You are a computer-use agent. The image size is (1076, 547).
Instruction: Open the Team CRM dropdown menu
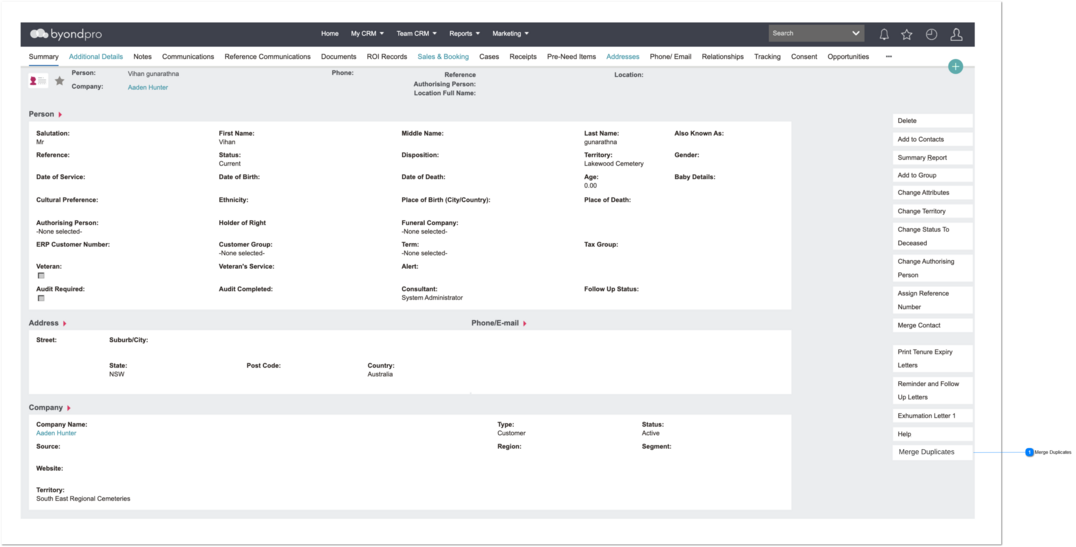(x=416, y=34)
